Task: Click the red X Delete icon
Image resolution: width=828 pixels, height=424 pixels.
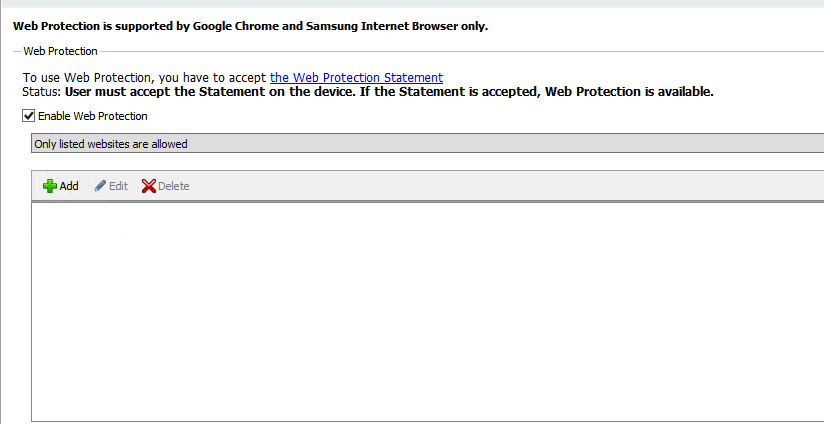Action: tap(149, 186)
